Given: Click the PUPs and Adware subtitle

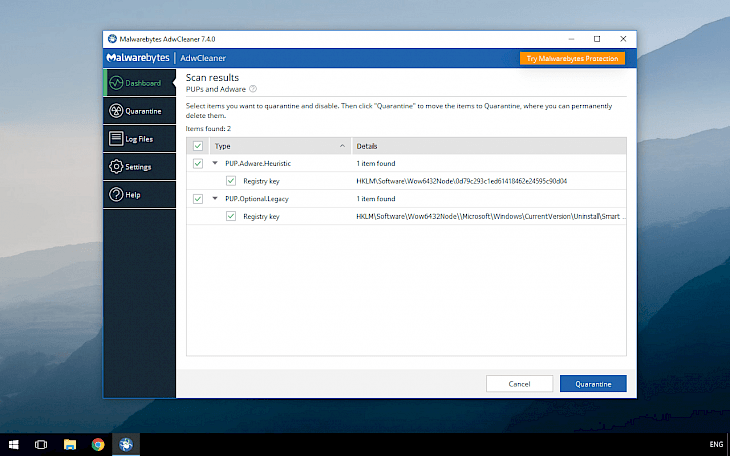Looking at the screenshot, I should point(216,89).
